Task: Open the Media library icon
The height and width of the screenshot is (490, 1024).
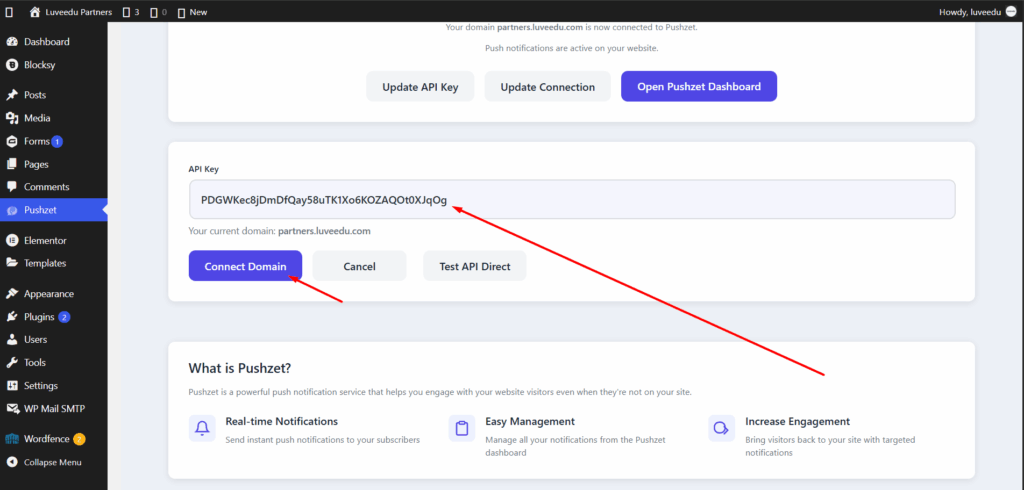Action: pyautogui.click(x=12, y=118)
